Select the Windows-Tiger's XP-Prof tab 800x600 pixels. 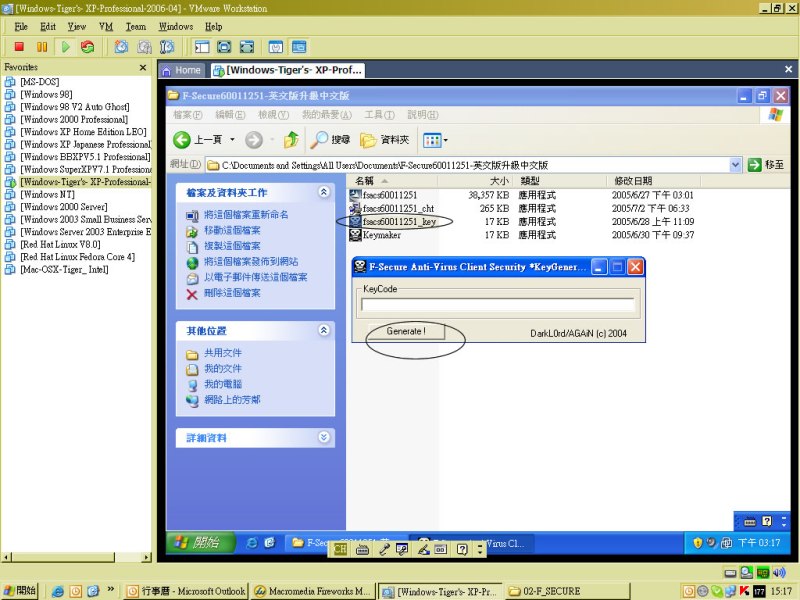pyautogui.click(x=288, y=70)
